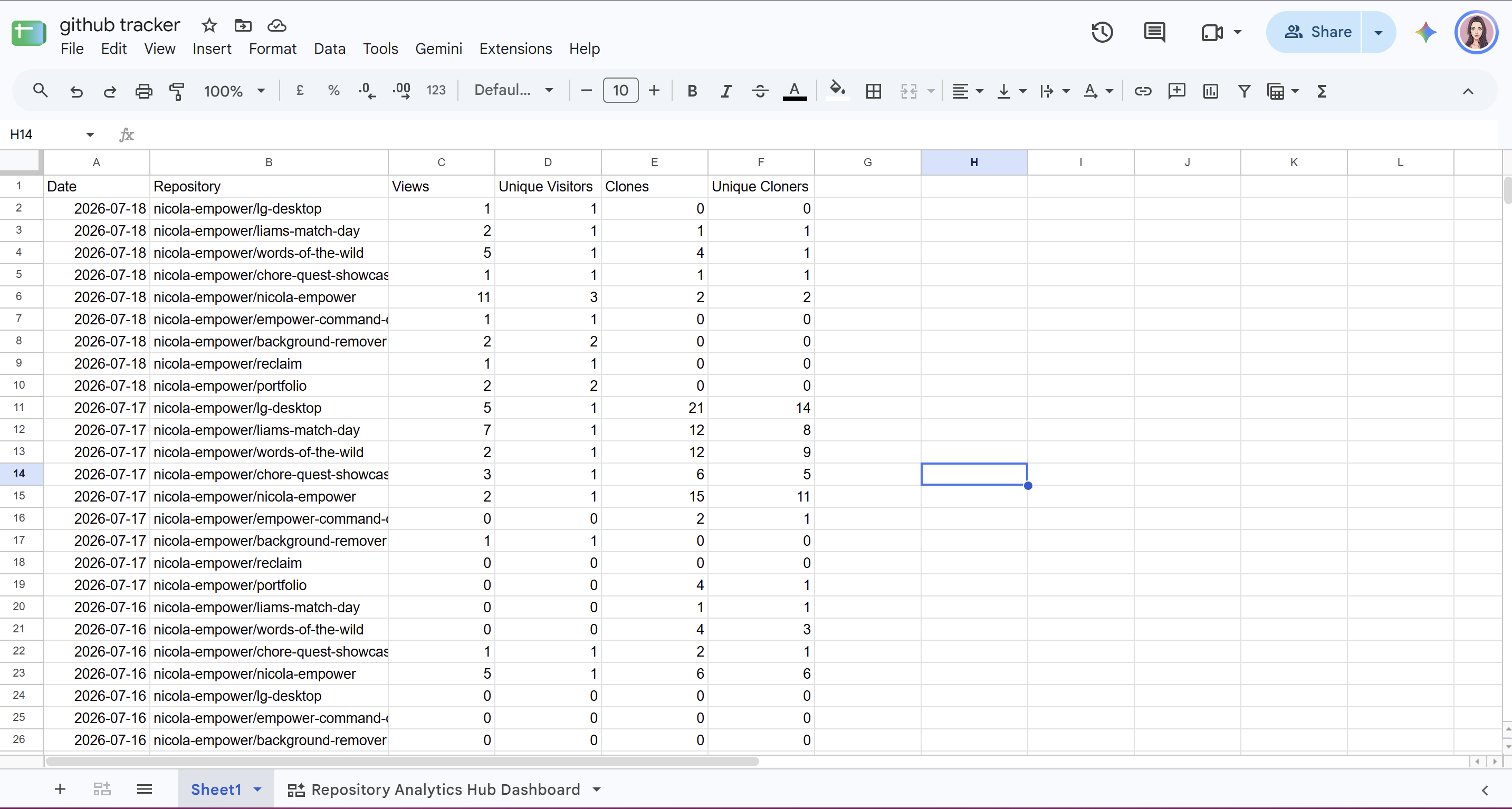Viewport: 1512px width, 809px height.
Task: Select column H header
Action: [974, 162]
